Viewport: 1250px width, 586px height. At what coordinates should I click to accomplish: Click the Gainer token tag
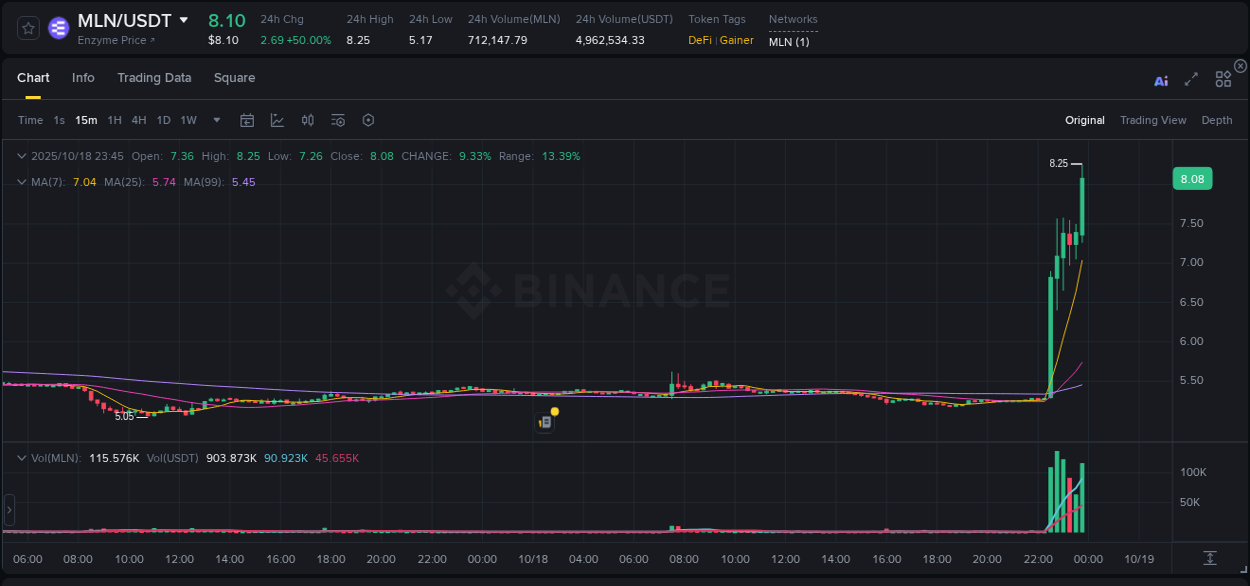point(736,40)
